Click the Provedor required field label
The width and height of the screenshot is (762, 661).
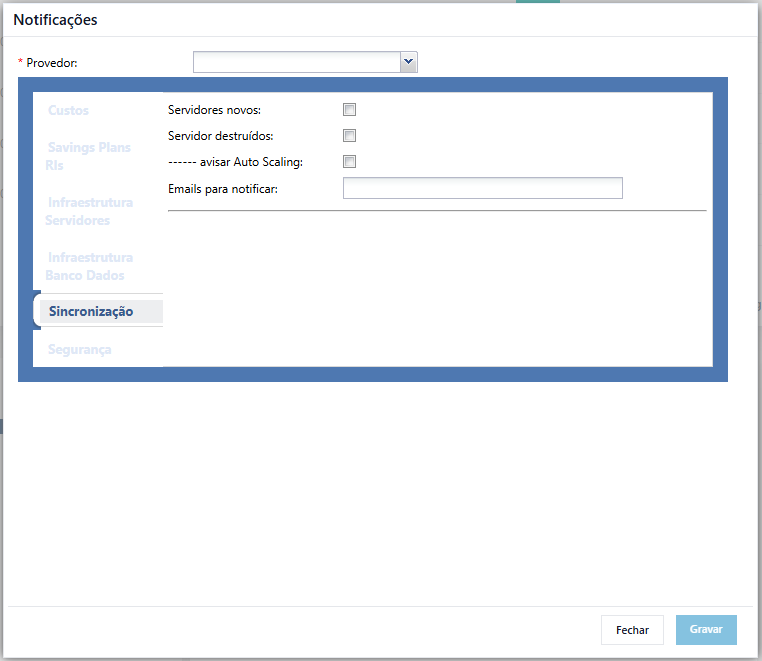52,63
